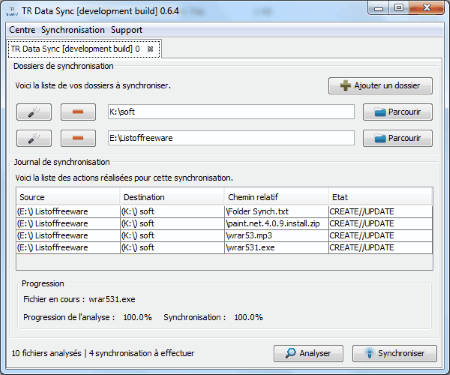This screenshot has width=450, height=375.
Task: Click Ajouter un dossier button
Action: click(x=380, y=86)
